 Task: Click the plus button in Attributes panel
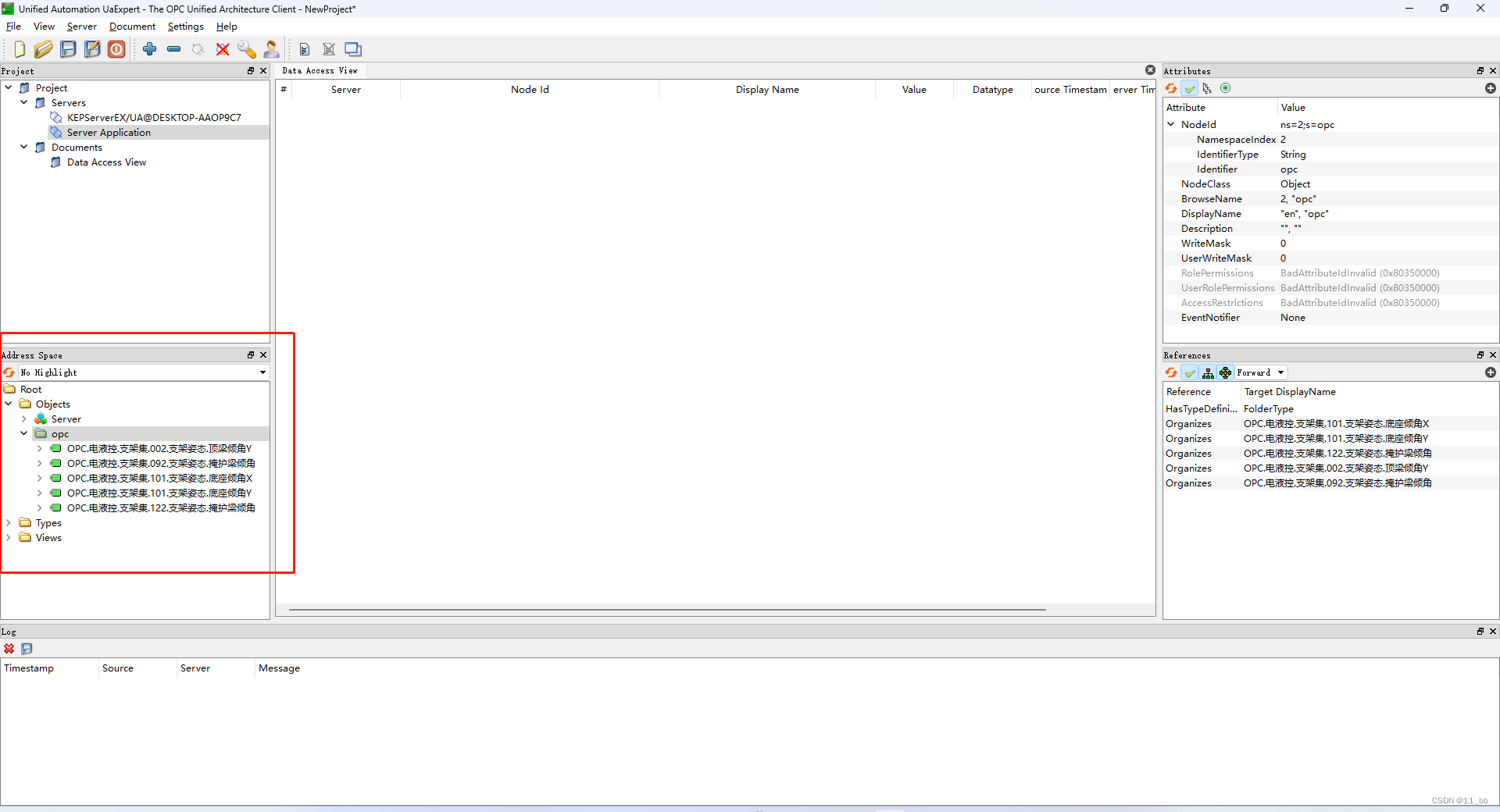tap(1490, 88)
